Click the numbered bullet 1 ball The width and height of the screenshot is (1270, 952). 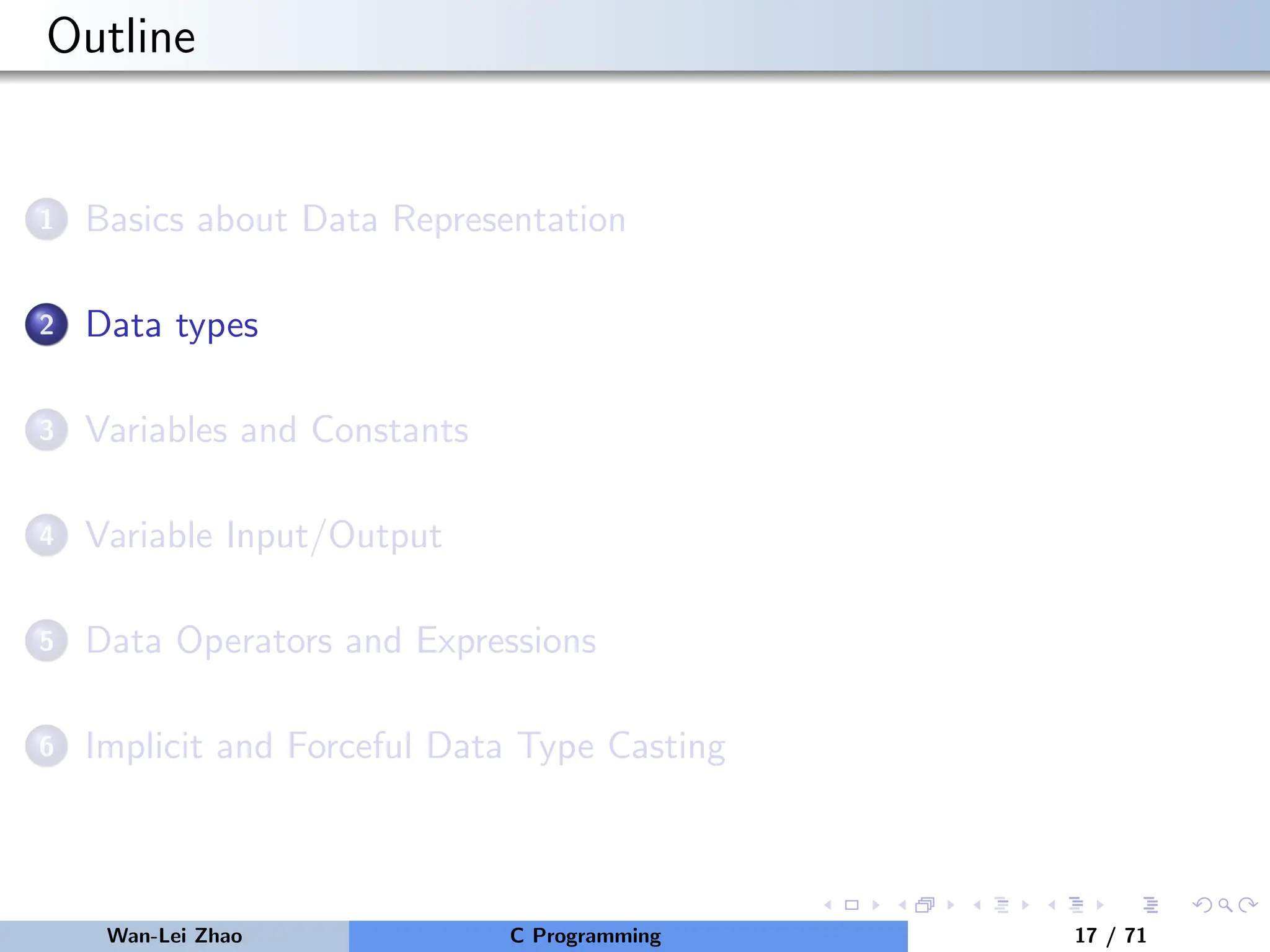point(47,219)
